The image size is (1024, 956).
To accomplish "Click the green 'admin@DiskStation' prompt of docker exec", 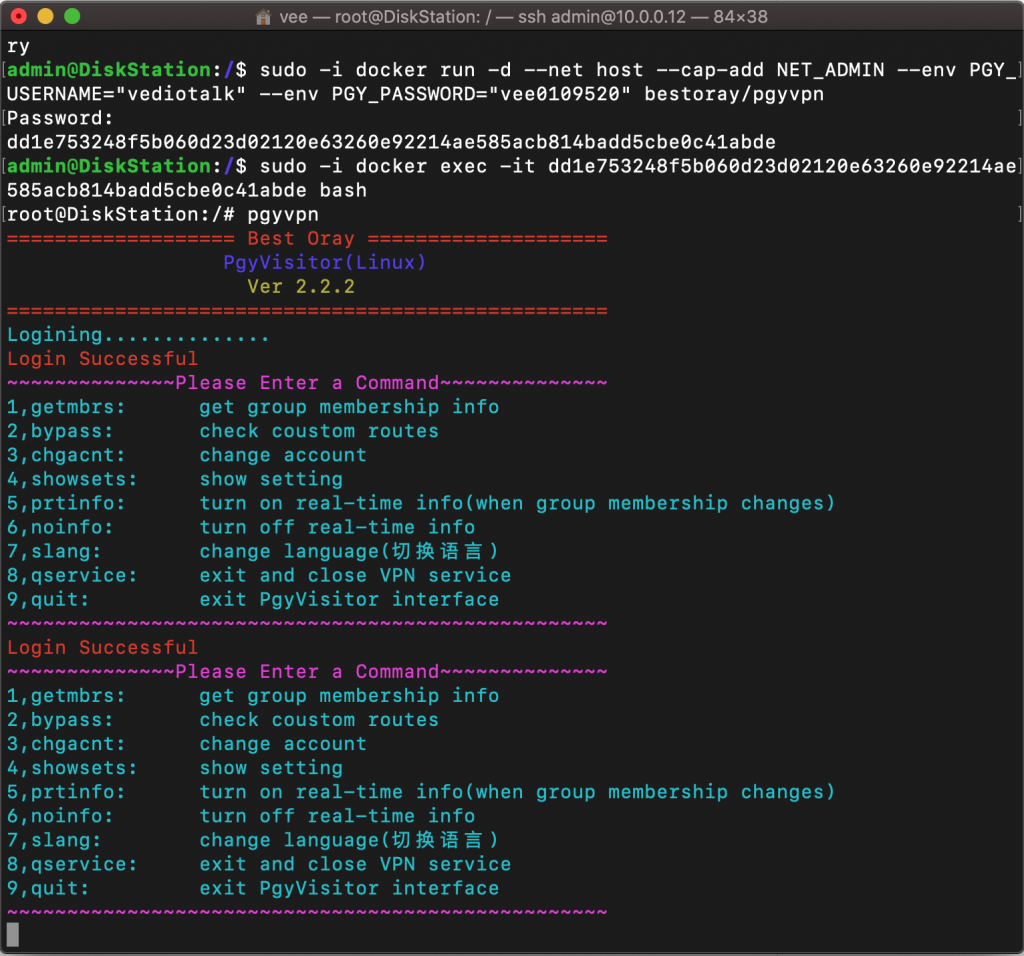I will click(109, 166).
